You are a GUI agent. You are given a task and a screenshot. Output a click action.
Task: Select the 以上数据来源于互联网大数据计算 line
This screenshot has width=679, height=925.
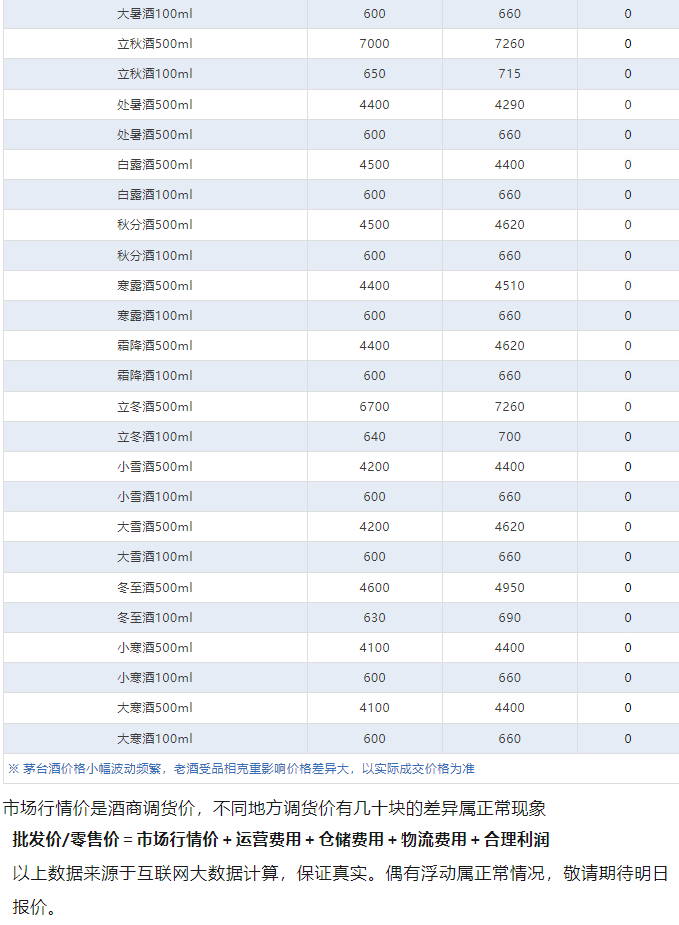pyautogui.click(x=340, y=873)
